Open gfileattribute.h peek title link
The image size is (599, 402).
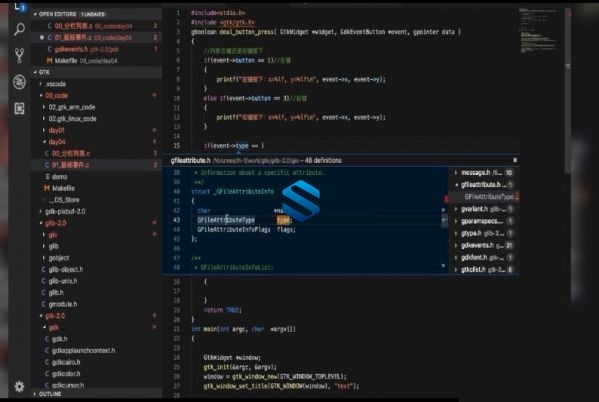click(190, 160)
